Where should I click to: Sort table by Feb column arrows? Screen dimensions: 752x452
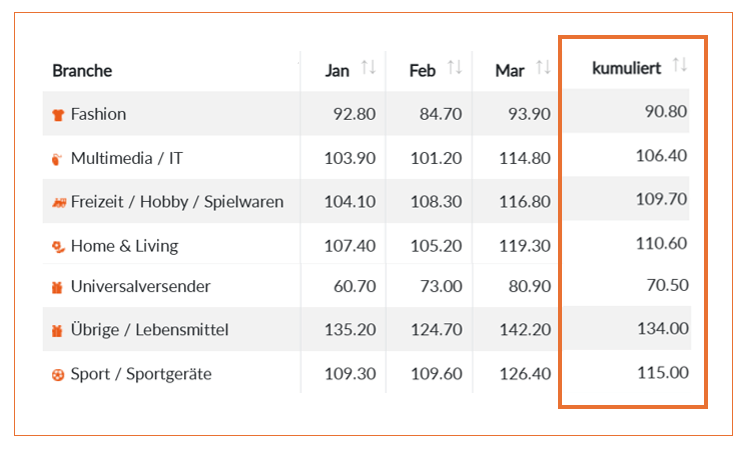pyautogui.click(x=455, y=67)
